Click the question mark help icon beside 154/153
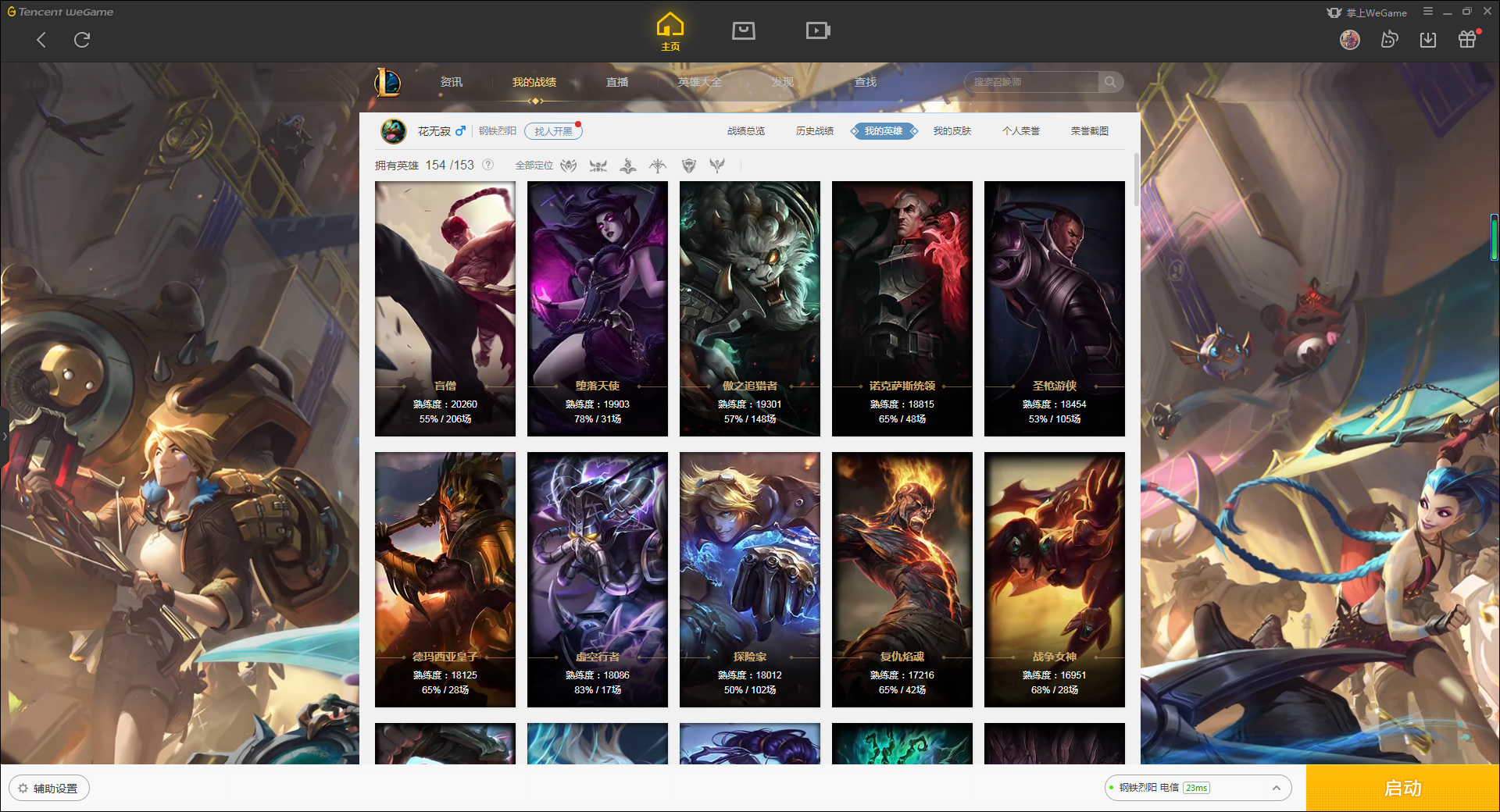 [x=488, y=165]
